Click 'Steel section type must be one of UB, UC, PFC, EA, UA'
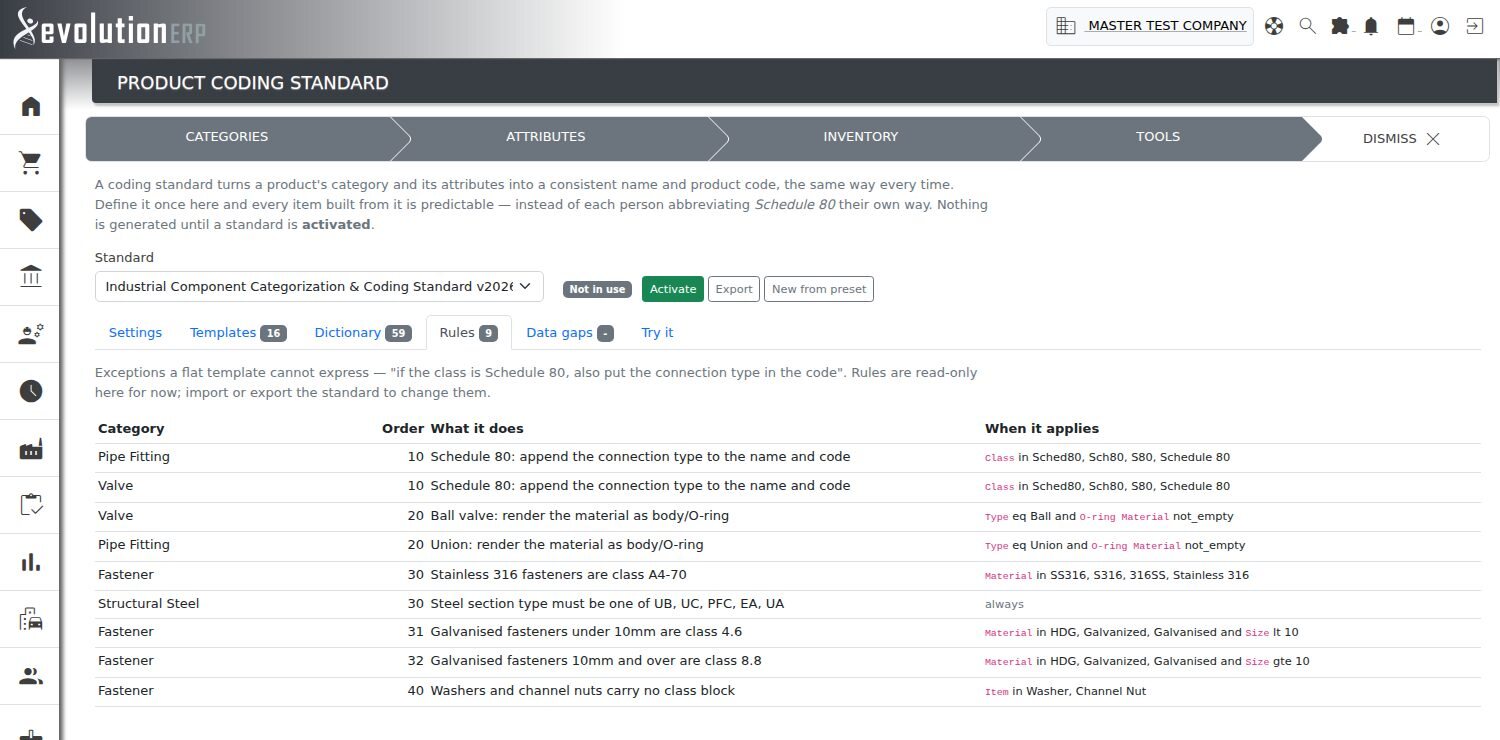Screen dimensions: 1500x740 coord(607,604)
